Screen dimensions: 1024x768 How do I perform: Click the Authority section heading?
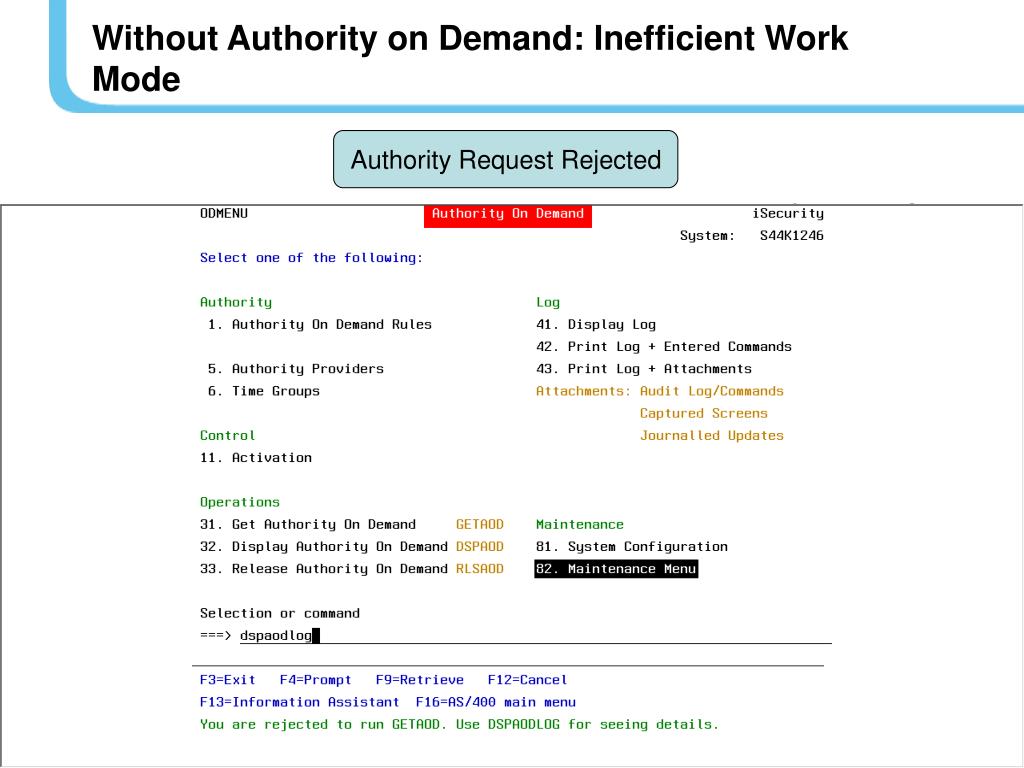(236, 302)
